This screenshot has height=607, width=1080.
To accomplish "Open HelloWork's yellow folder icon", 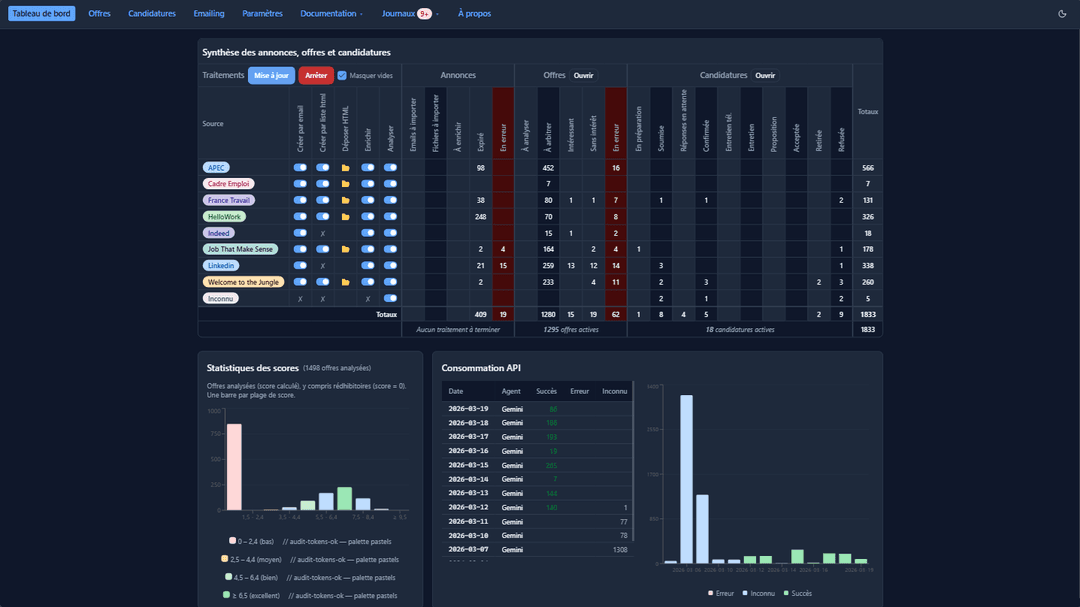I will (x=345, y=217).
